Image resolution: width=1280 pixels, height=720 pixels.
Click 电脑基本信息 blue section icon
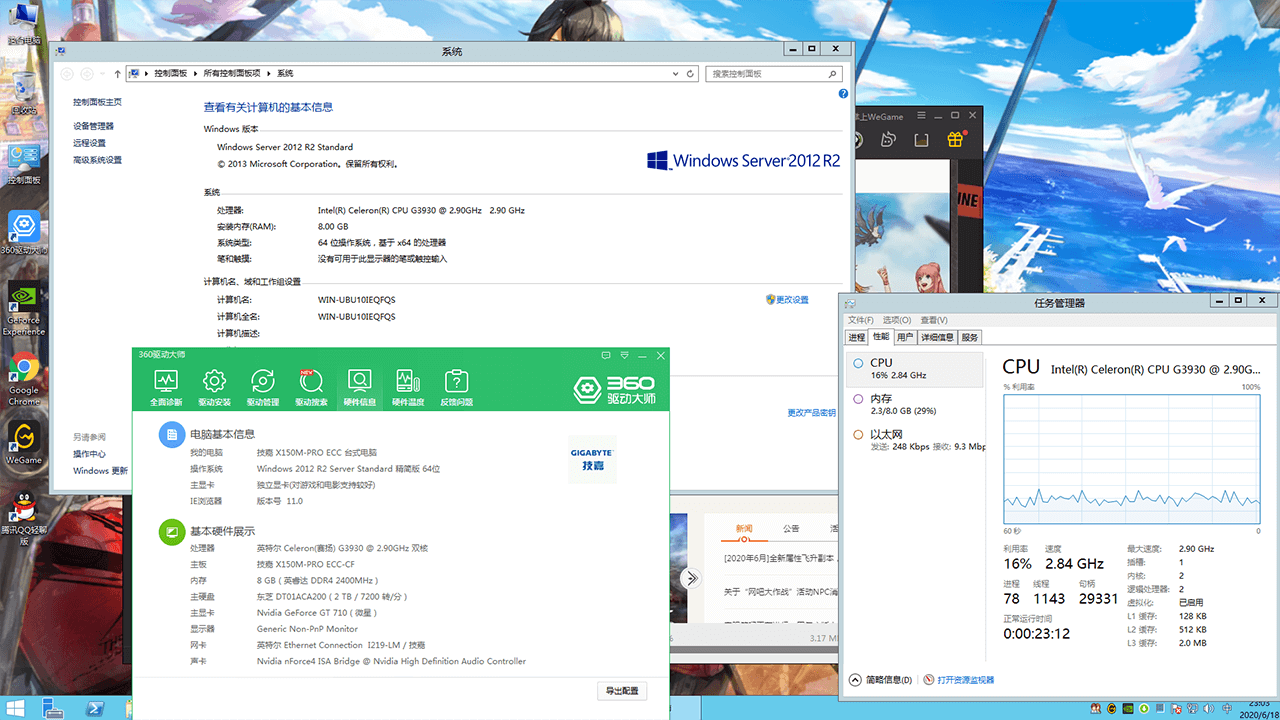172,434
